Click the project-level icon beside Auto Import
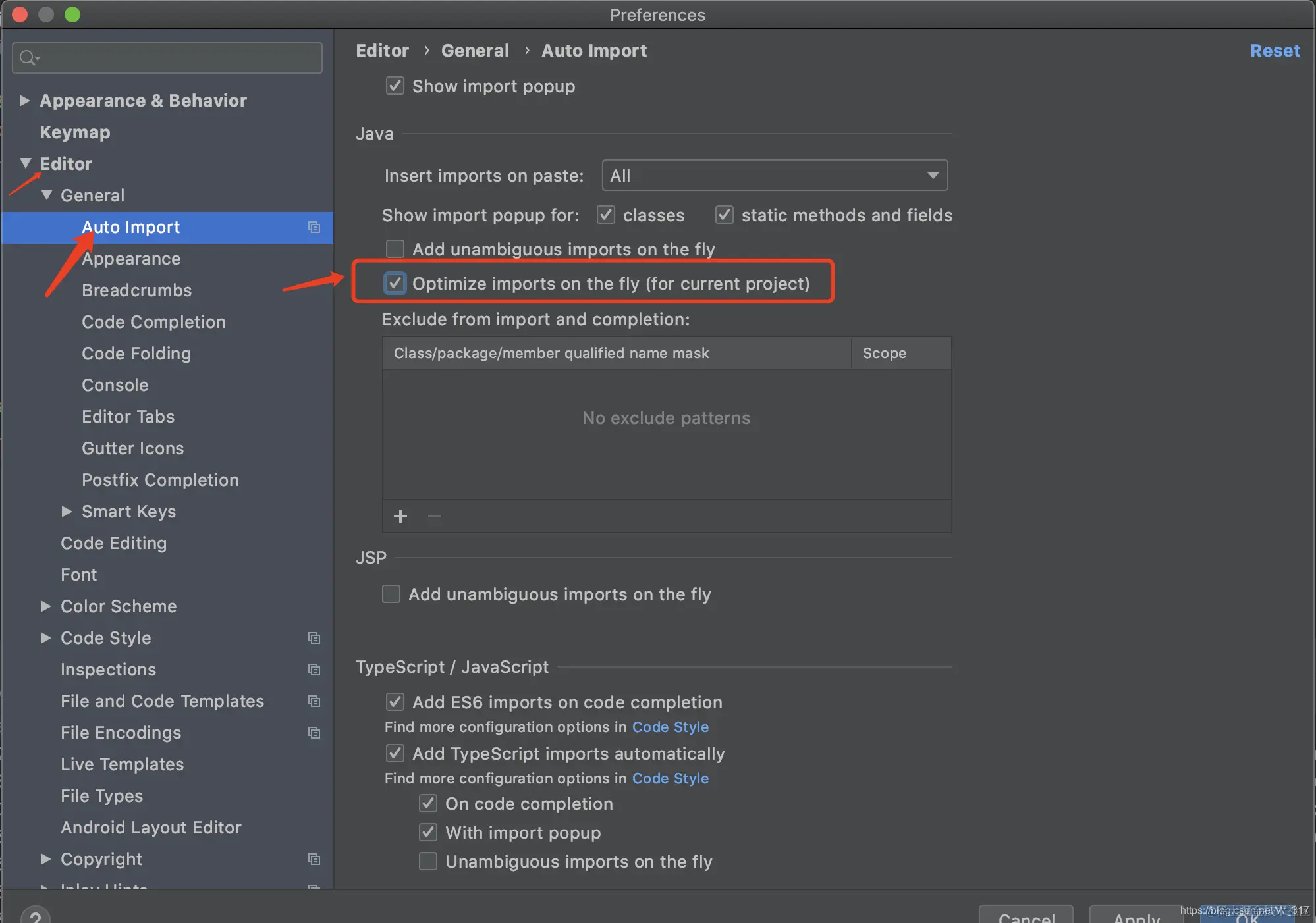The image size is (1316, 923). [314, 227]
